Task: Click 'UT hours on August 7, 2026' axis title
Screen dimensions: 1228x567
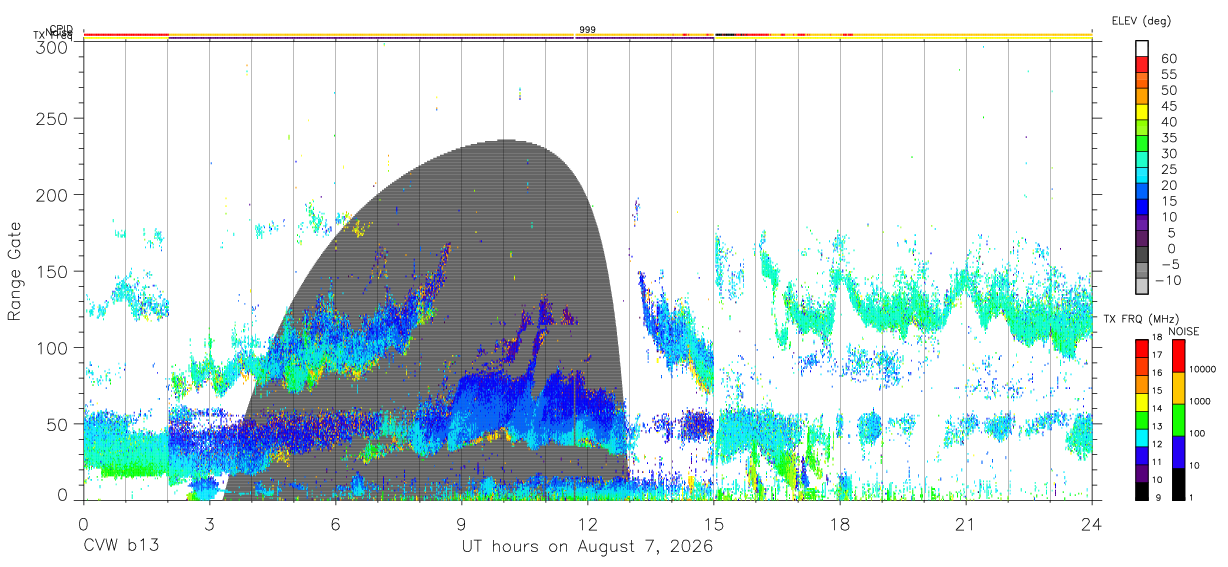Action: point(588,547)
